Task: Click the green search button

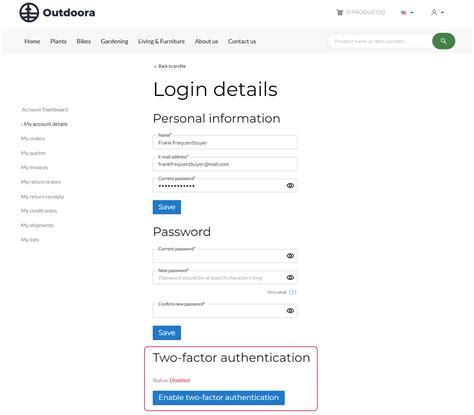Action: [444, 41]
